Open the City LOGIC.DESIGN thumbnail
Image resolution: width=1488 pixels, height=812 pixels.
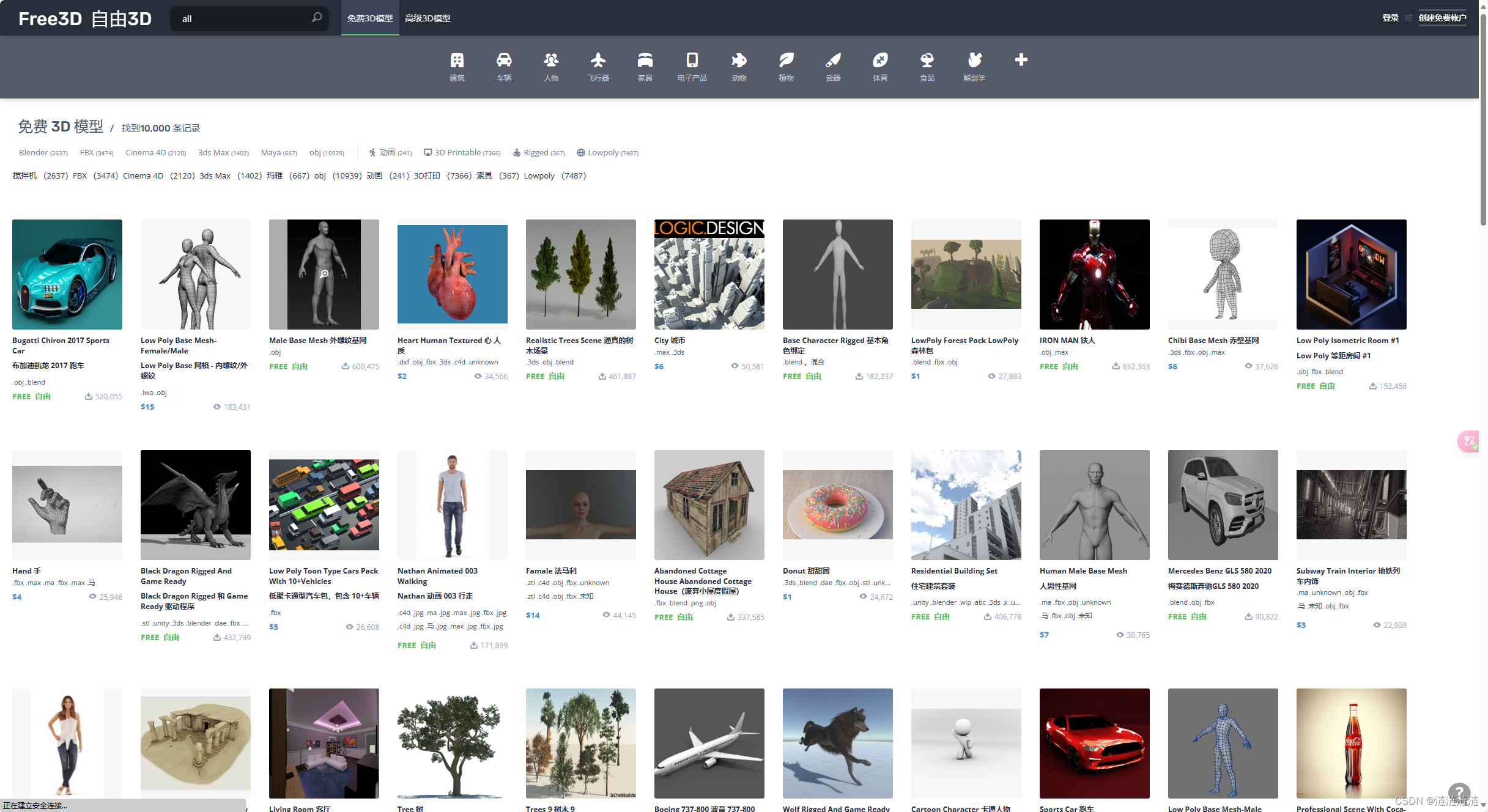pos(709,275)
